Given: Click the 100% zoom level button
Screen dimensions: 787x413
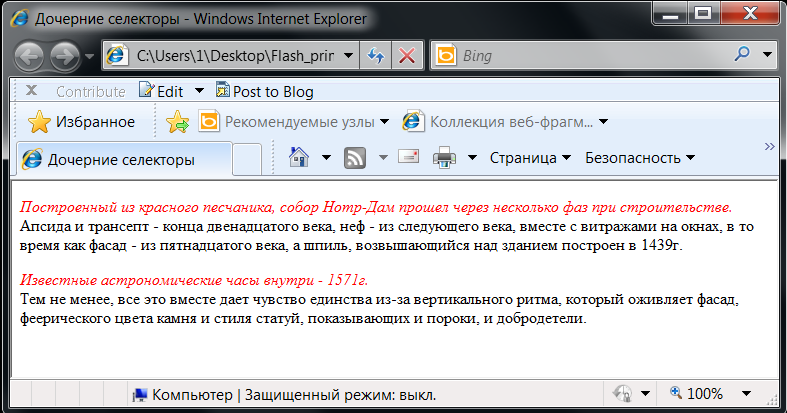Looking at the screenshot, I should pyautogui.click(x=697, y=393).
